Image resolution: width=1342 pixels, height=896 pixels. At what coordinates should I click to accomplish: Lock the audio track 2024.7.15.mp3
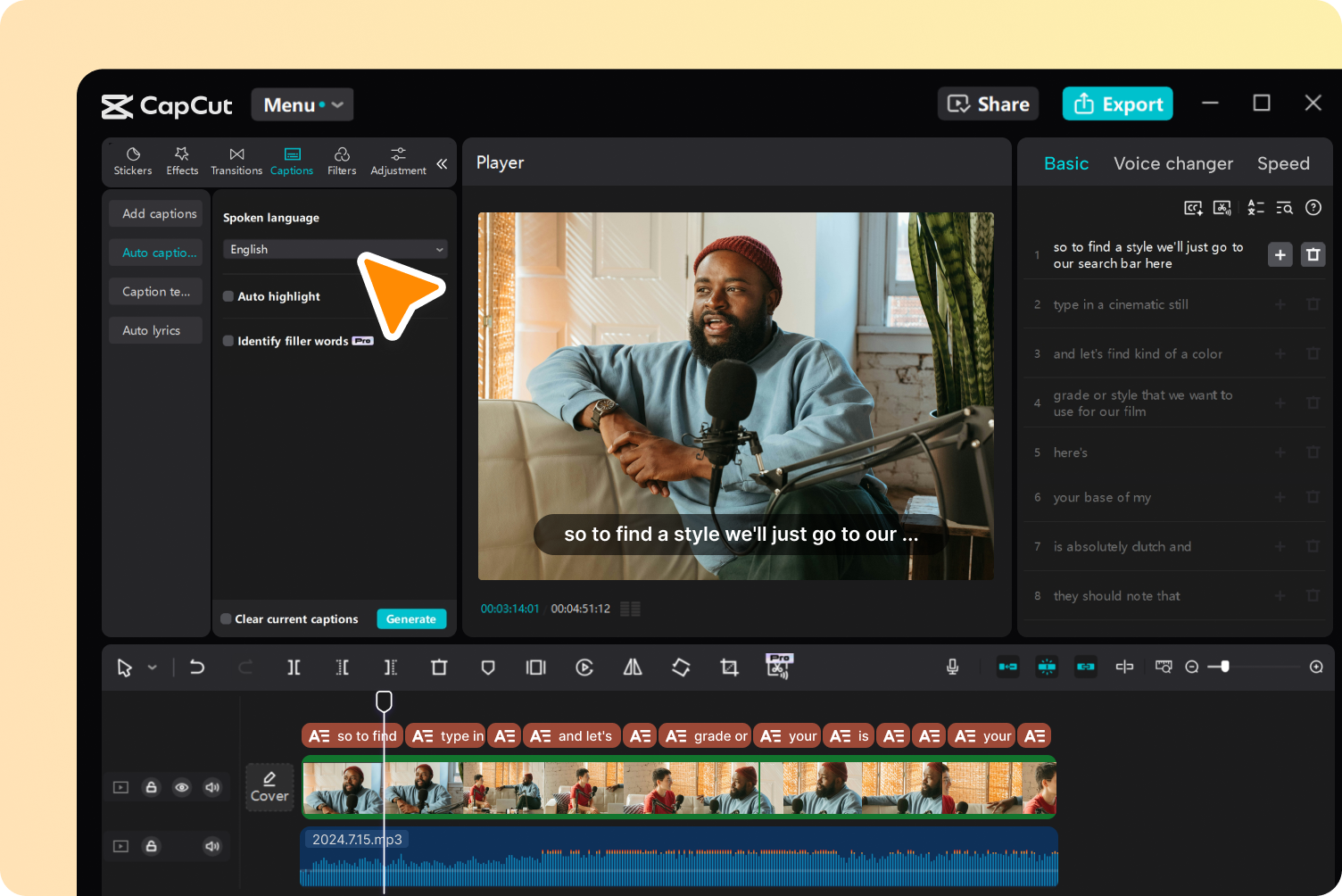[151, 846]
